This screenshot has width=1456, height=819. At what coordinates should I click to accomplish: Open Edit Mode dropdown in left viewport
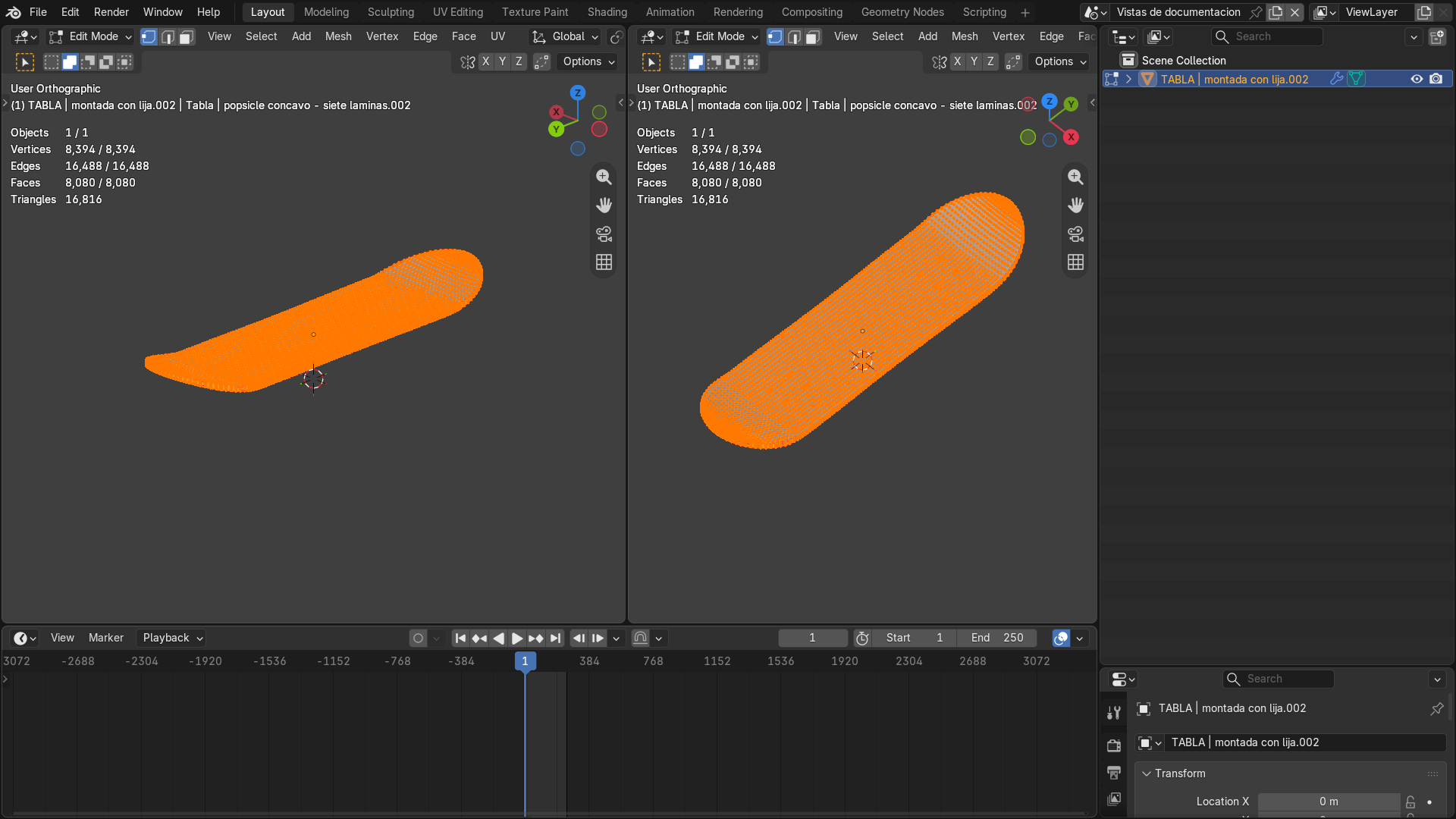89,36
